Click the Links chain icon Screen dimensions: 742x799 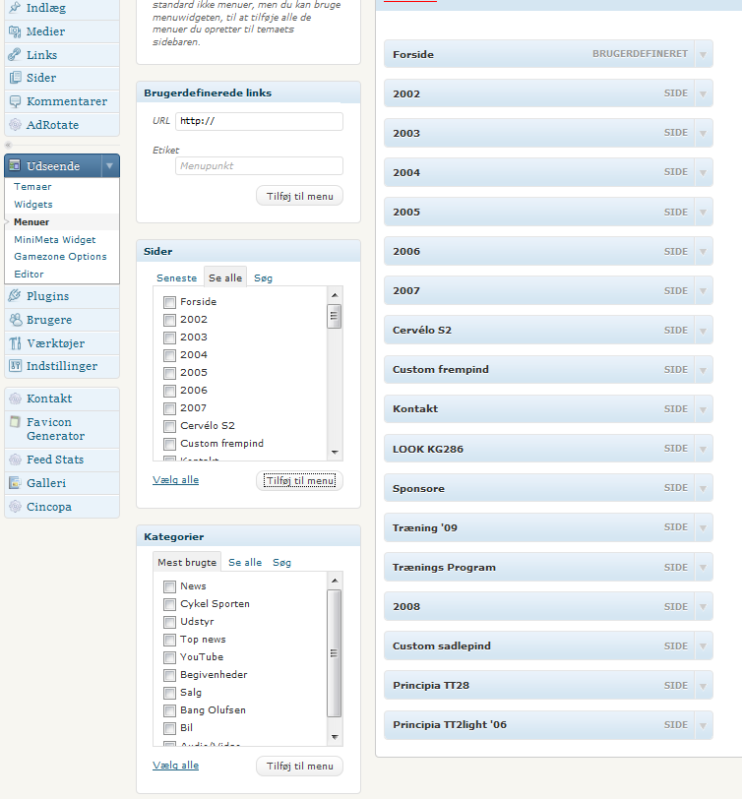click(15, 54)
